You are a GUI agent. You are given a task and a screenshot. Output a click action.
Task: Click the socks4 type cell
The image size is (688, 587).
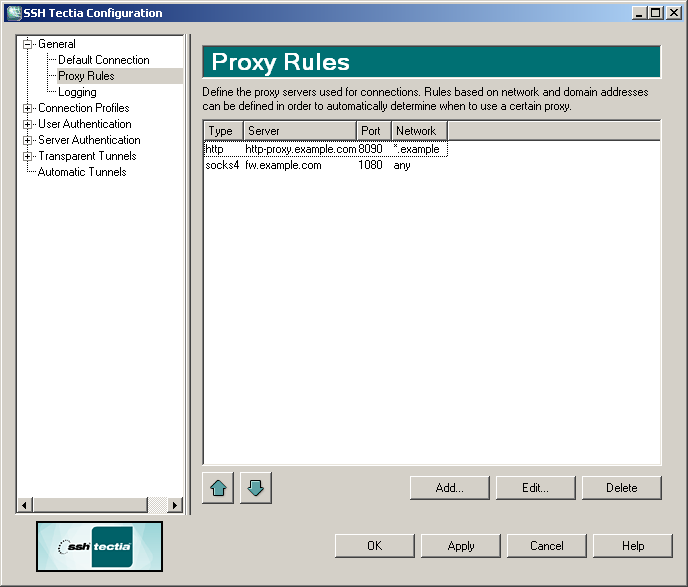click(222, 165)
